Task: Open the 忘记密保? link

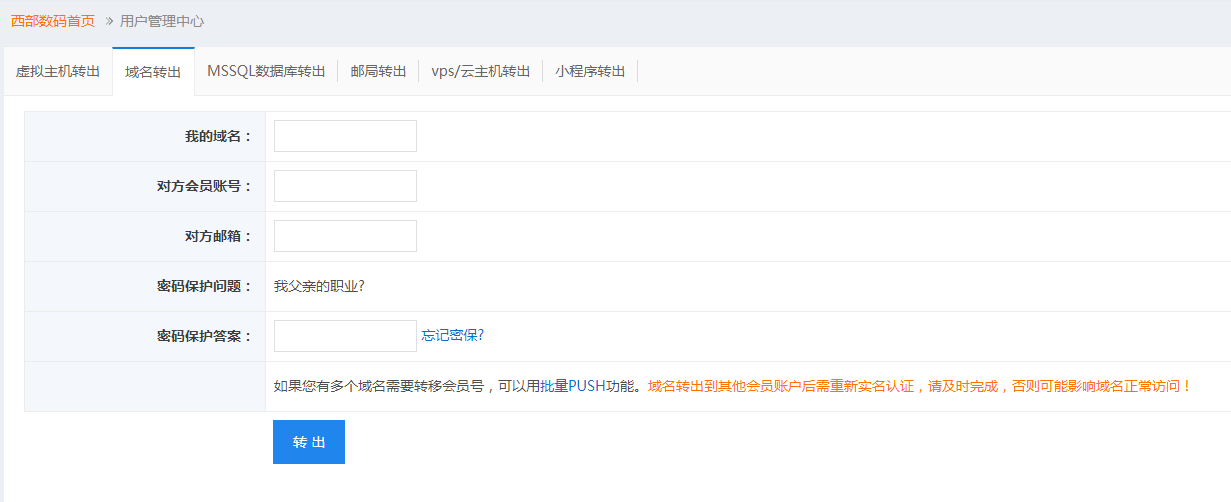Action: coord(453,336)
